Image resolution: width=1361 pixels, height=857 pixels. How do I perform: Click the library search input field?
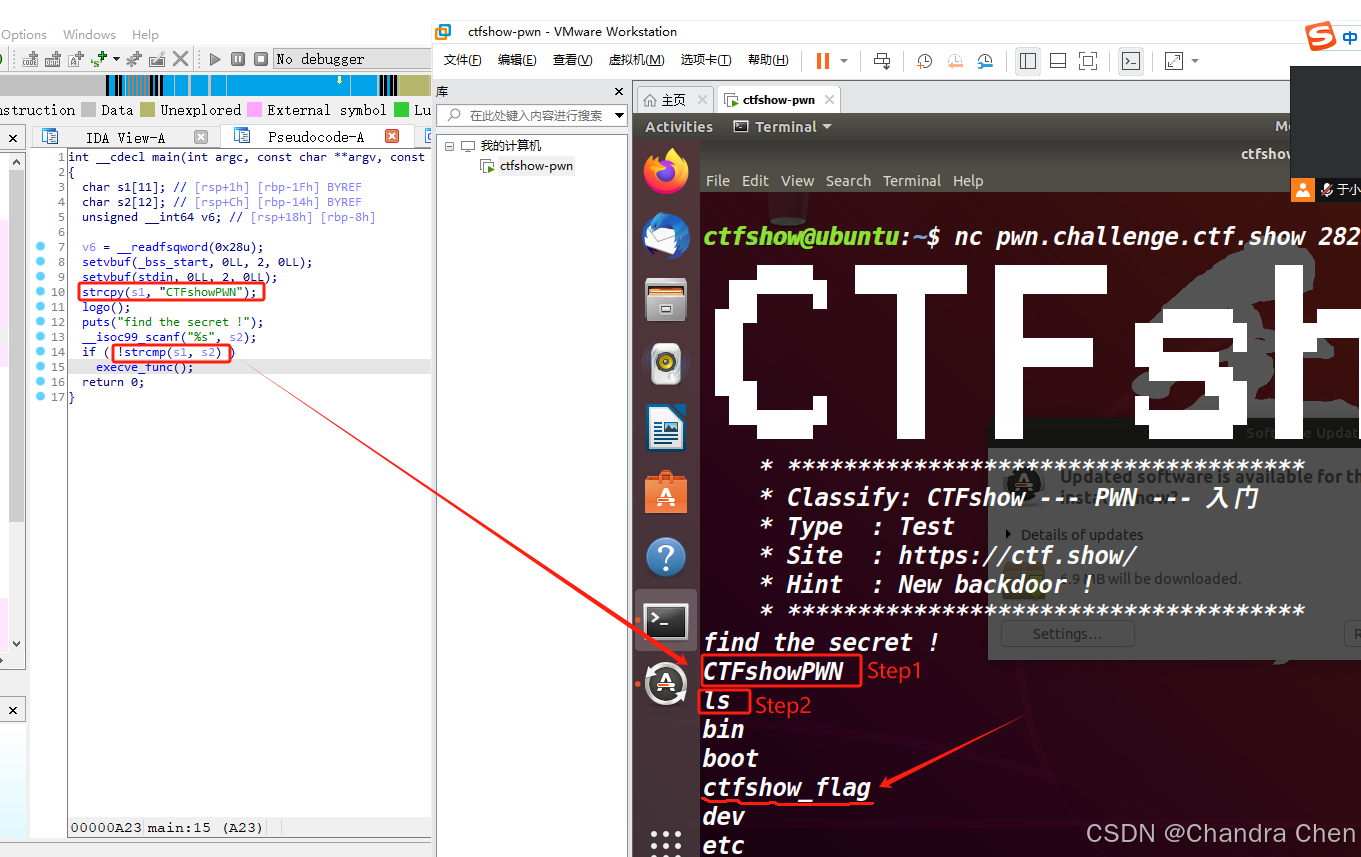point(531,115)
